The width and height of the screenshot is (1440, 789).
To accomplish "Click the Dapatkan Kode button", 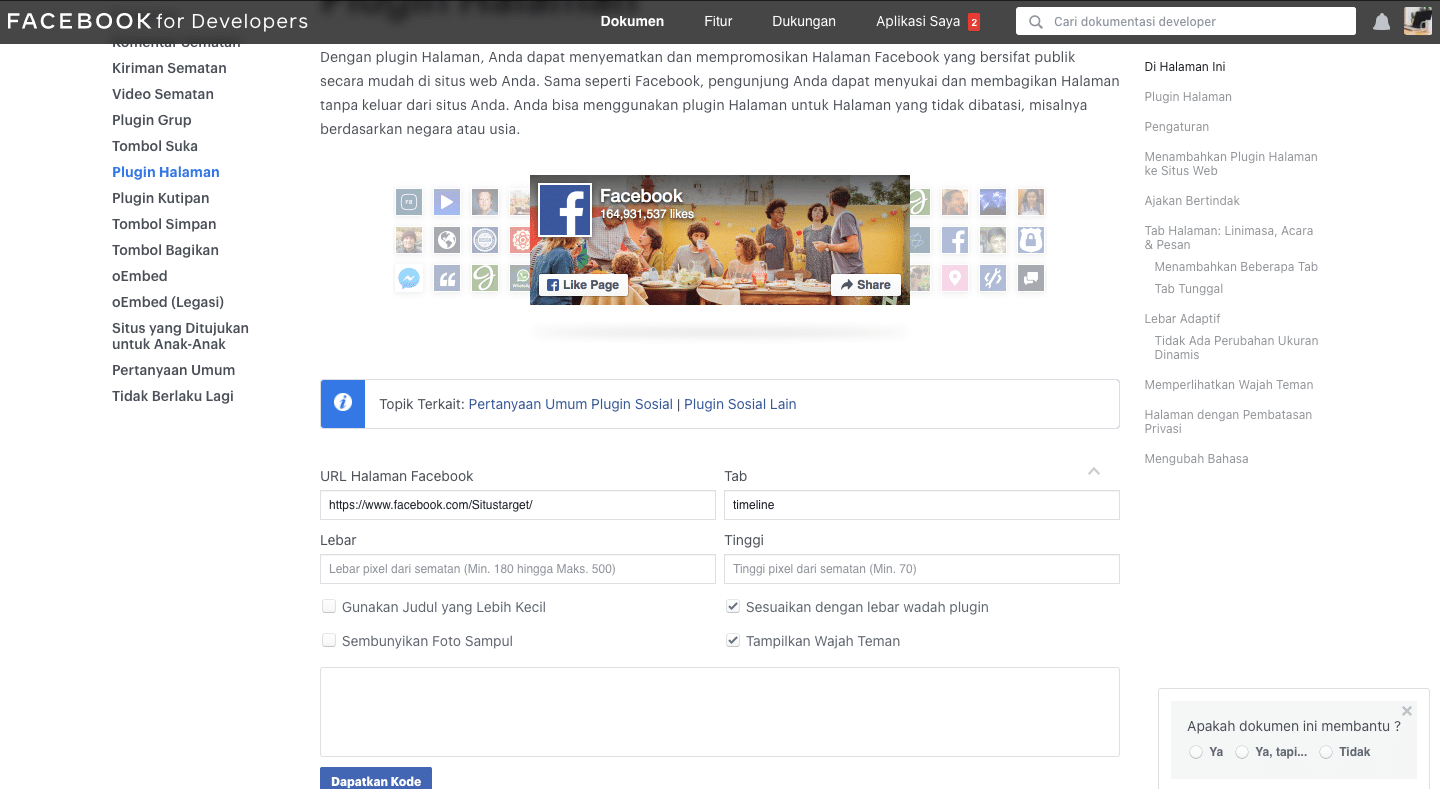I will tap(376, 779).
